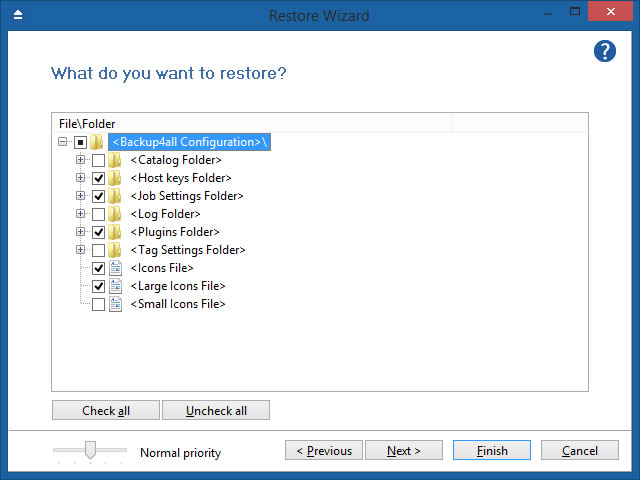Uncheck the Icons File checkbox
640x480 pixels.
click(x=98, y=268)
